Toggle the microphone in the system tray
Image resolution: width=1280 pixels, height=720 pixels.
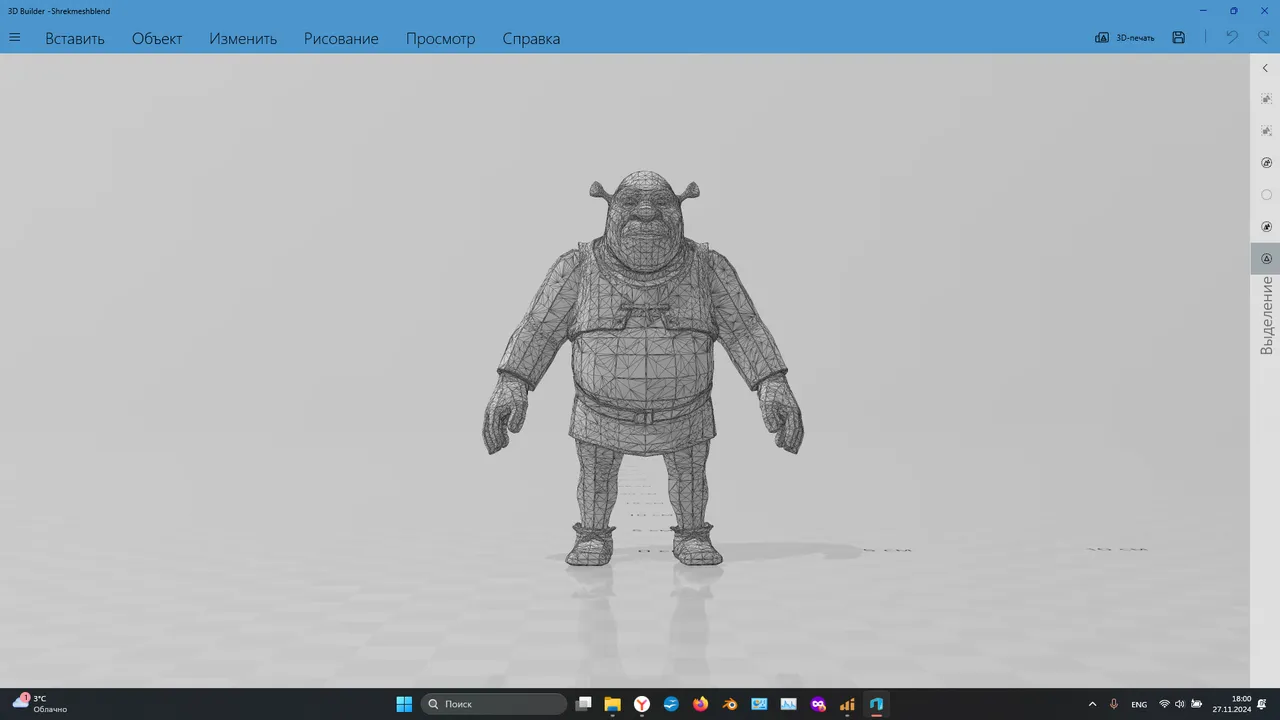pos(1113,704)
